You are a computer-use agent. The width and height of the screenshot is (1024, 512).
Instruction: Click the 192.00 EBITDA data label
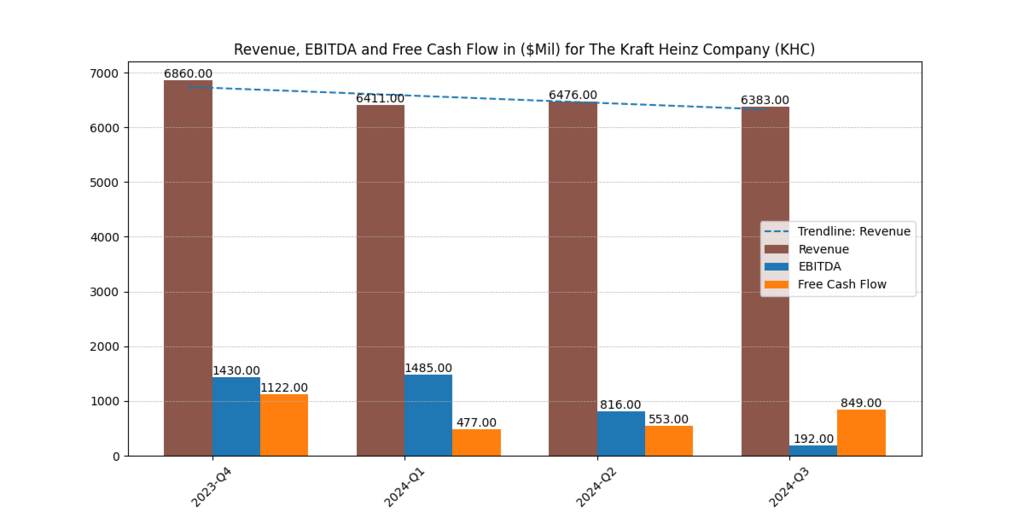[x=813, y=438]
